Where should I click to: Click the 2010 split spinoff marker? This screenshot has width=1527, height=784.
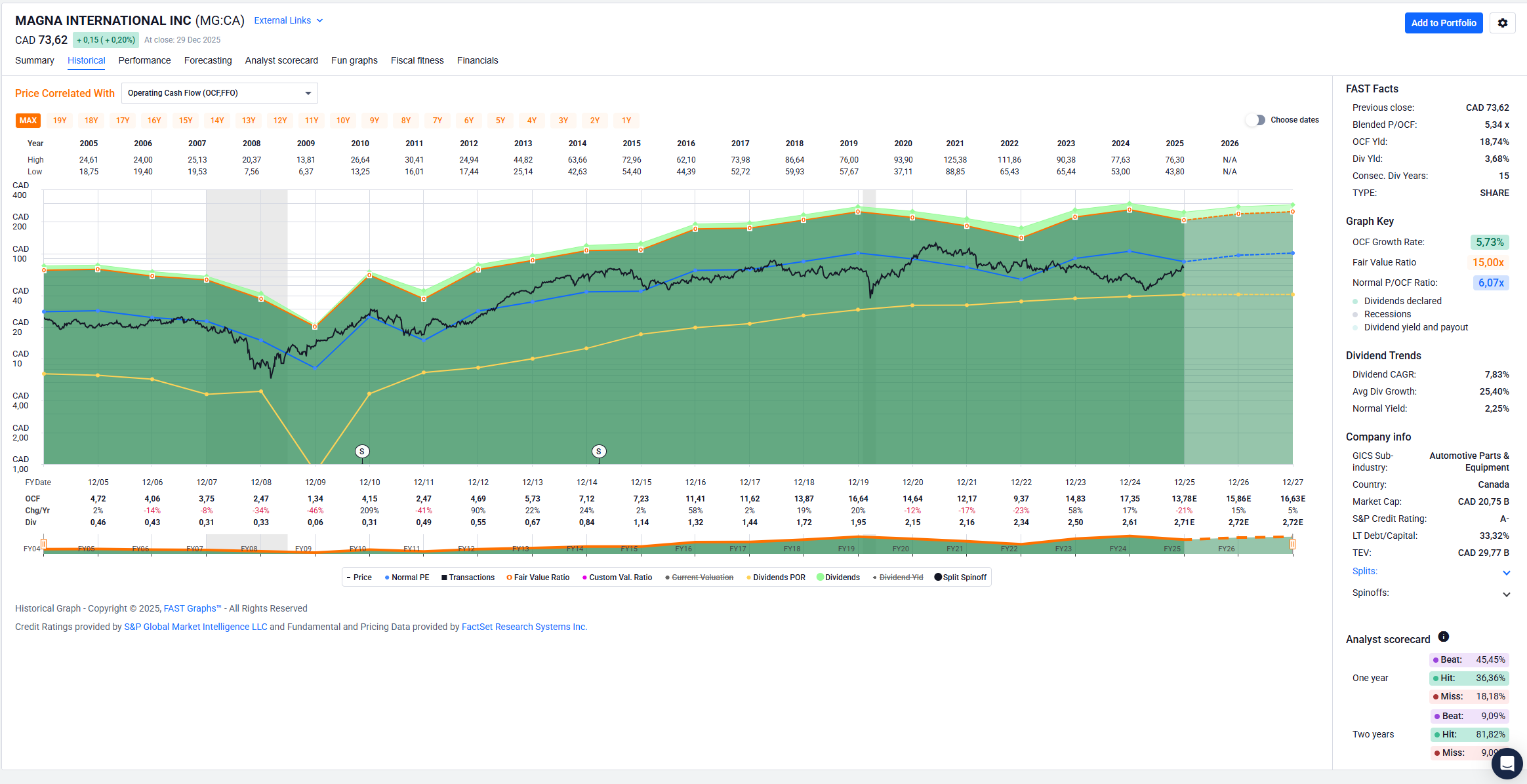pos(362,451)
